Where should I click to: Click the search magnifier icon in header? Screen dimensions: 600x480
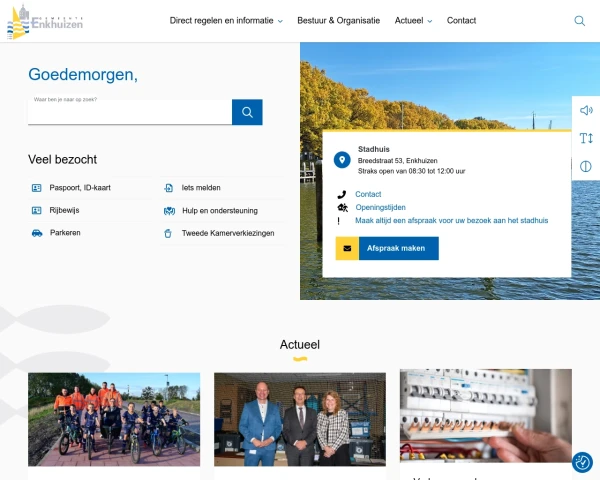580,21
